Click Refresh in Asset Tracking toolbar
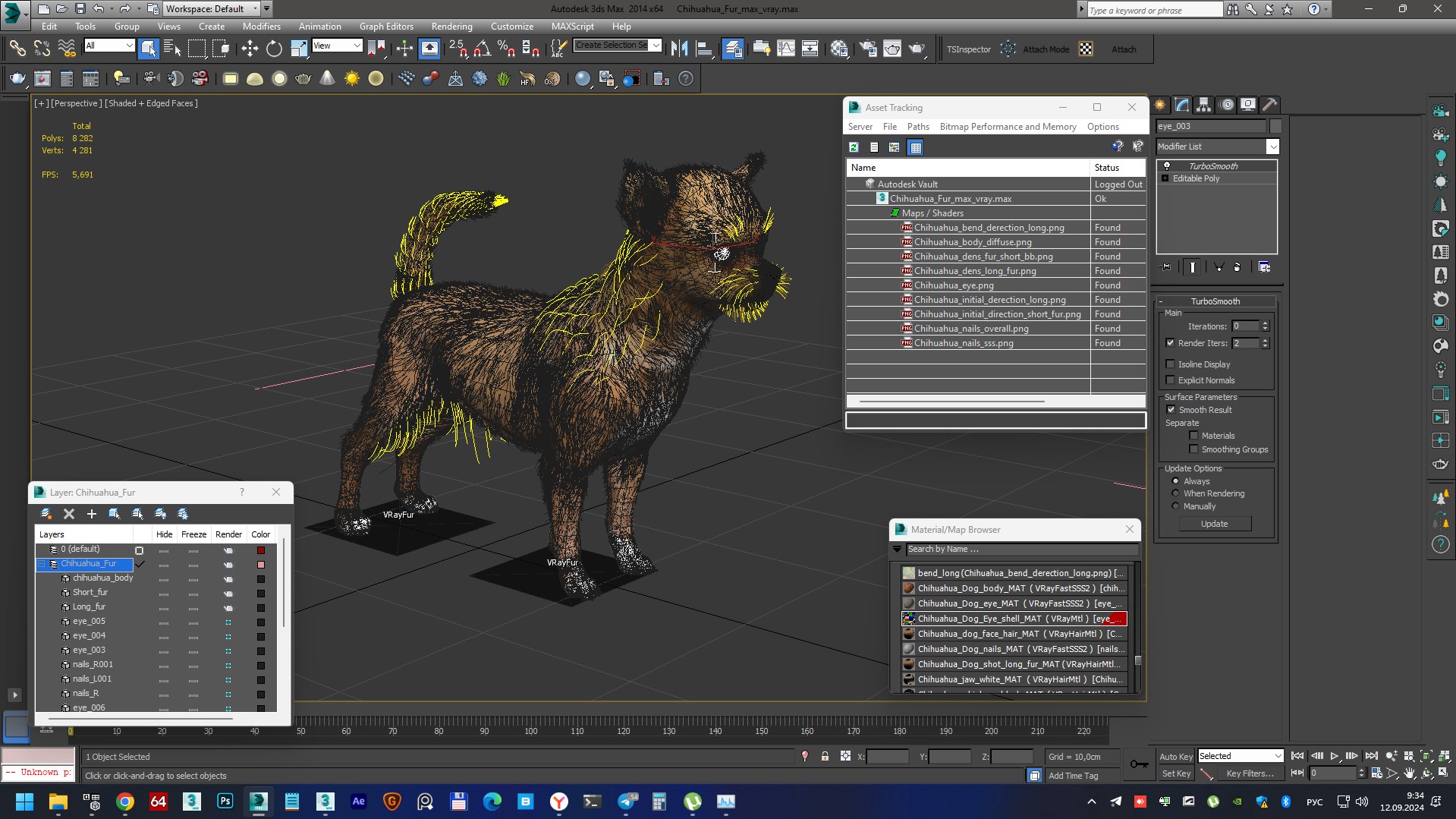This screenshot has width=1456, height=819. [x=854, y=147]
